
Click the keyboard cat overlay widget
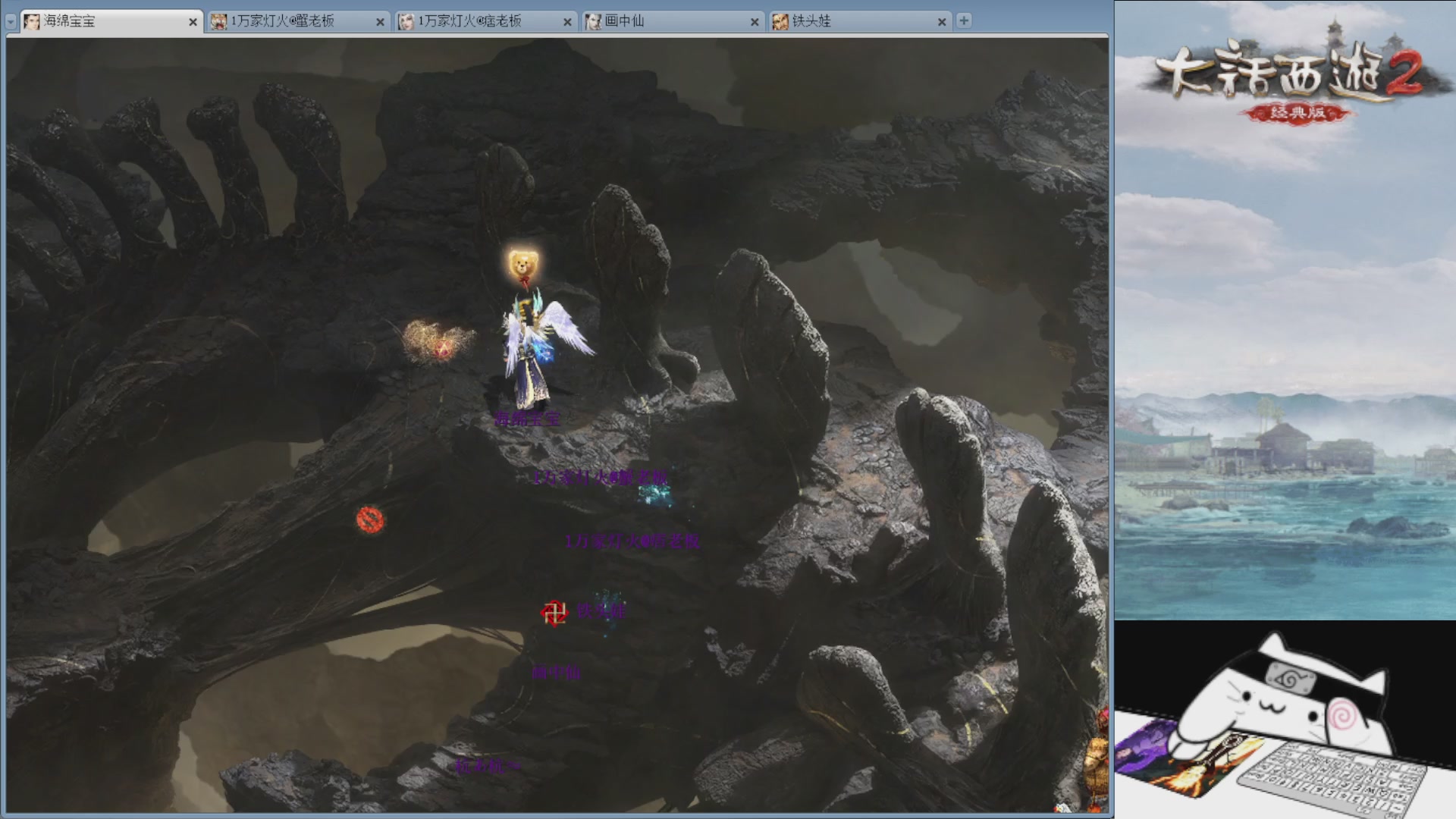click(x=1285, y=720)
